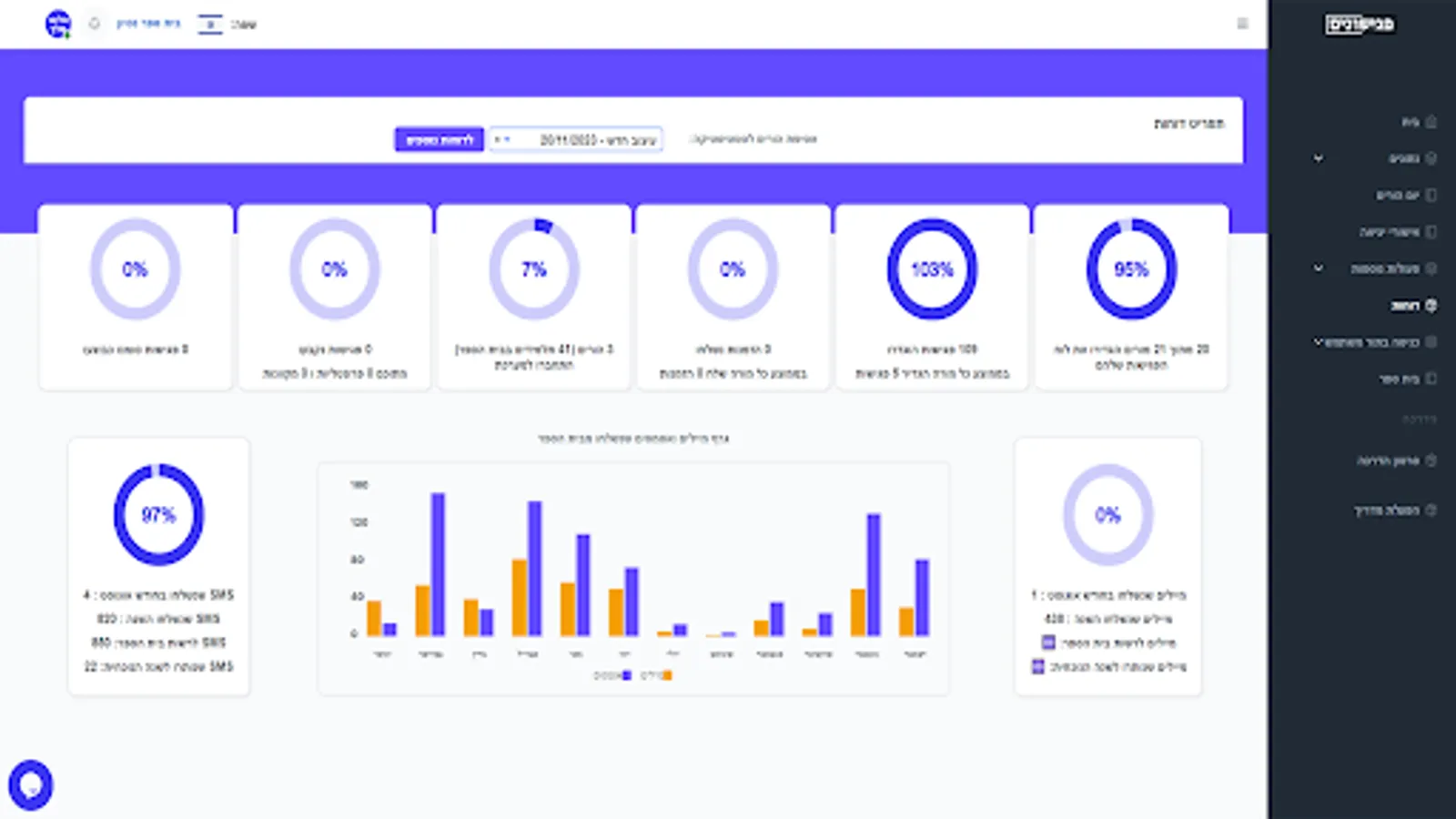The image size is (1456, 819).
Task: Click the purple button beside date selector
Action: (439, 139)
